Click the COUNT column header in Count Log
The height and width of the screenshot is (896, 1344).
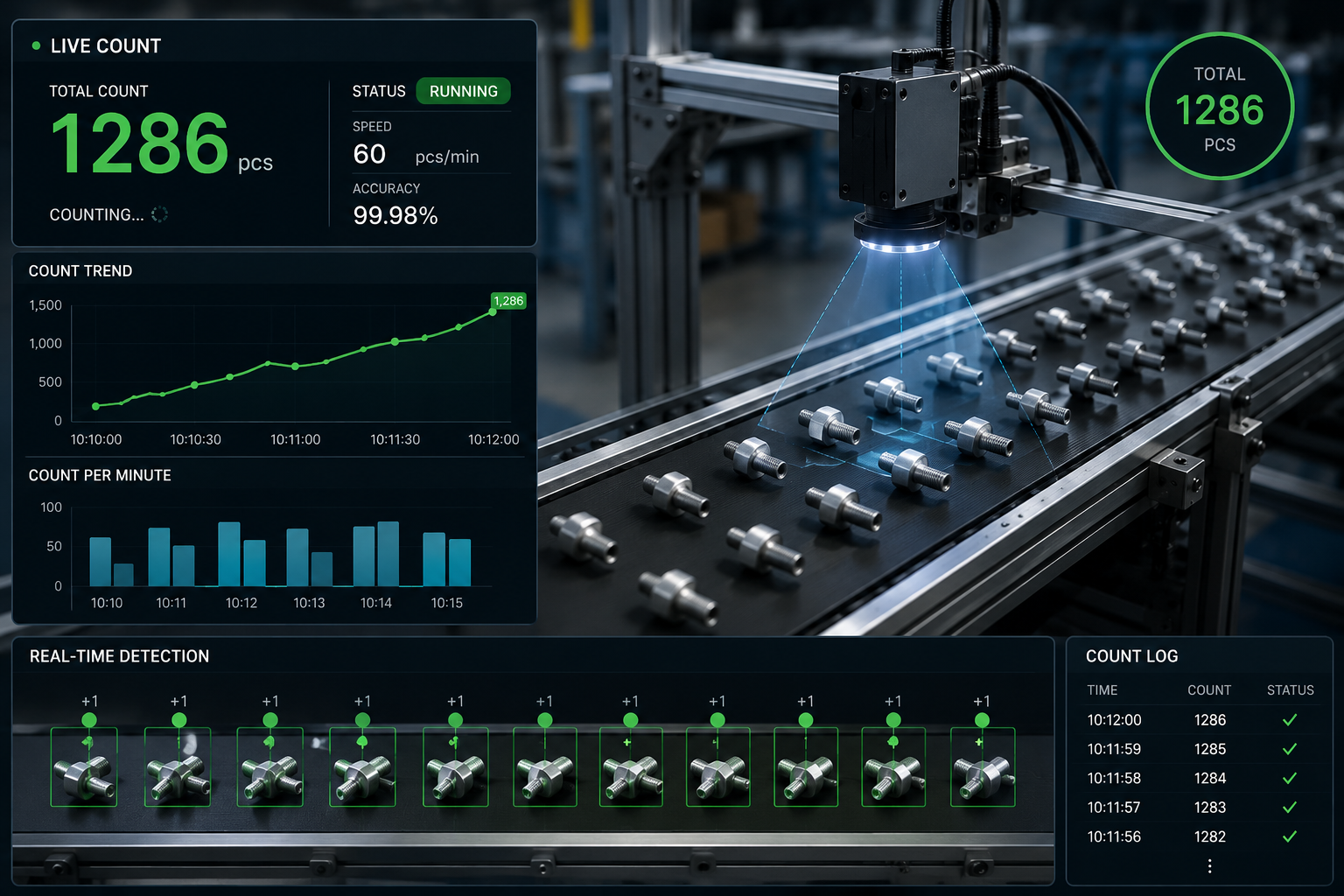(x=1209, y=690)
